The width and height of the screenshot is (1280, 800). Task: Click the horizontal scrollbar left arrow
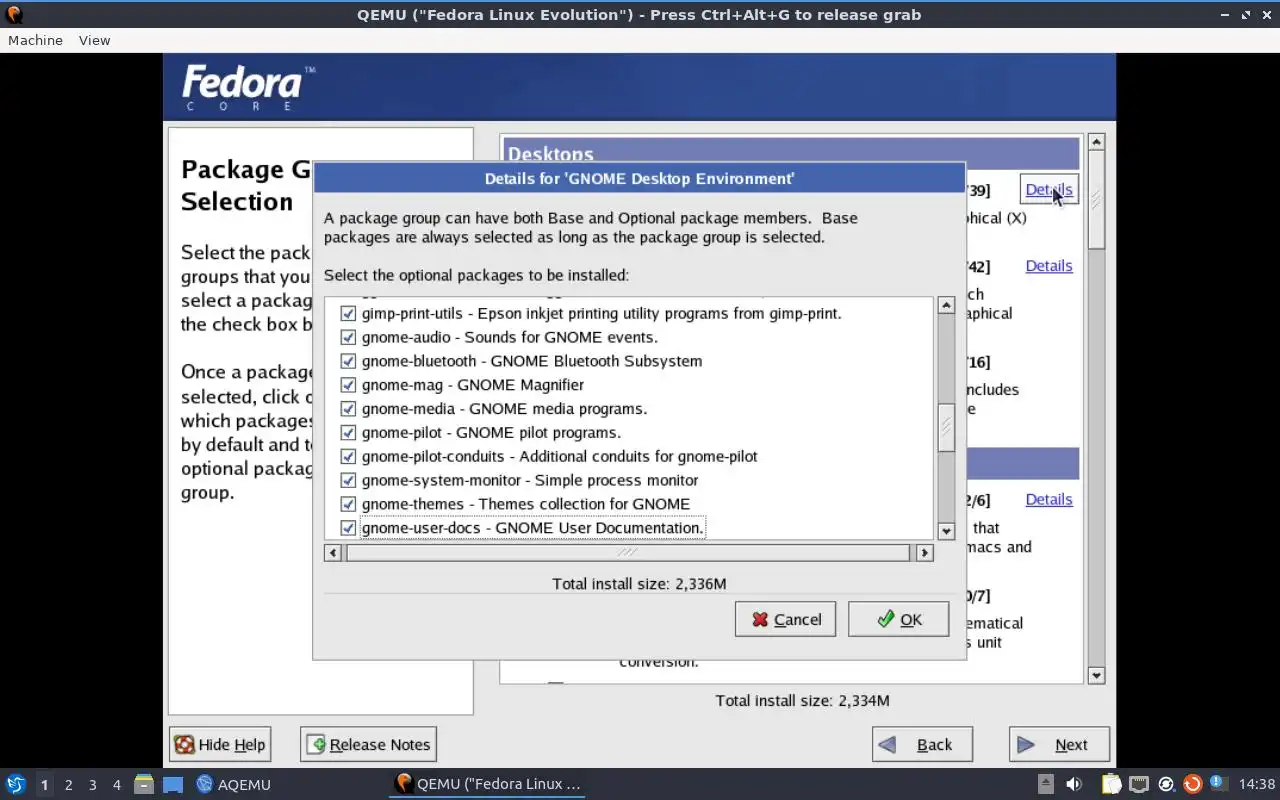(334, 552)
